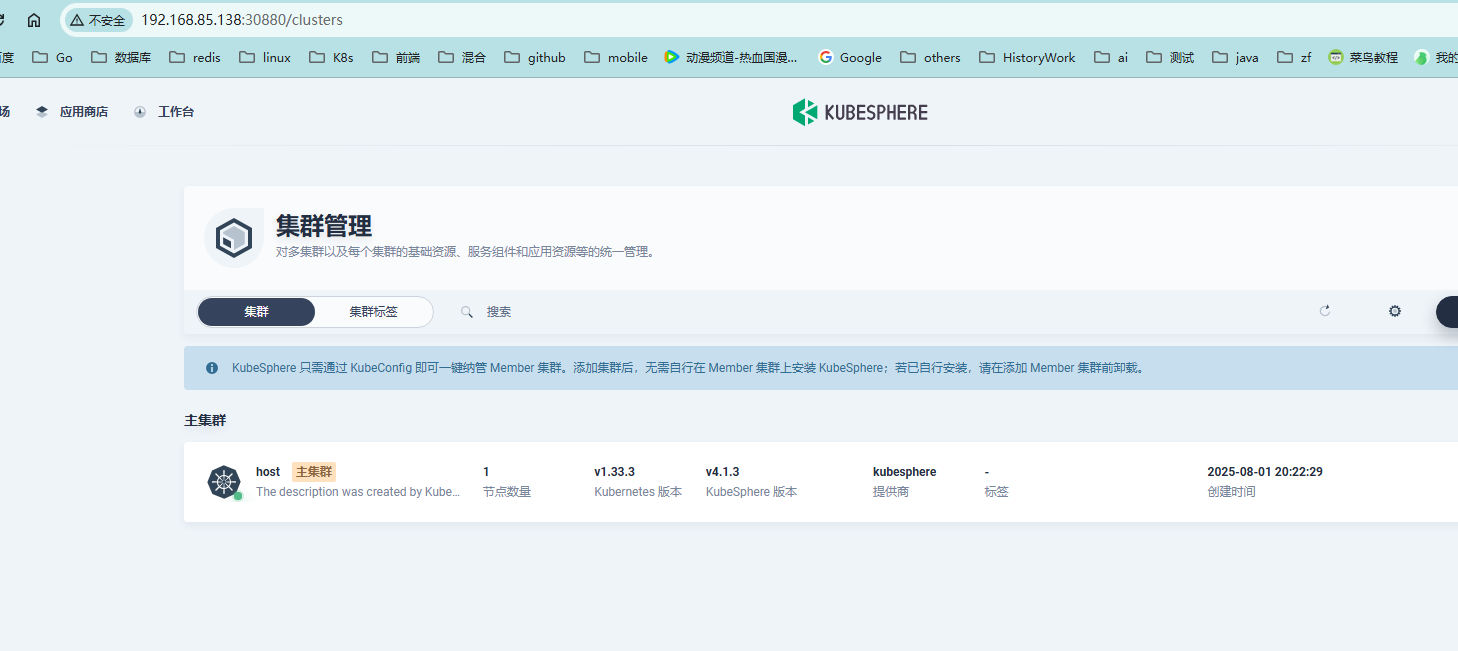
Task: Open 应用商店 in the top navigation
Action: pos(71,112)
